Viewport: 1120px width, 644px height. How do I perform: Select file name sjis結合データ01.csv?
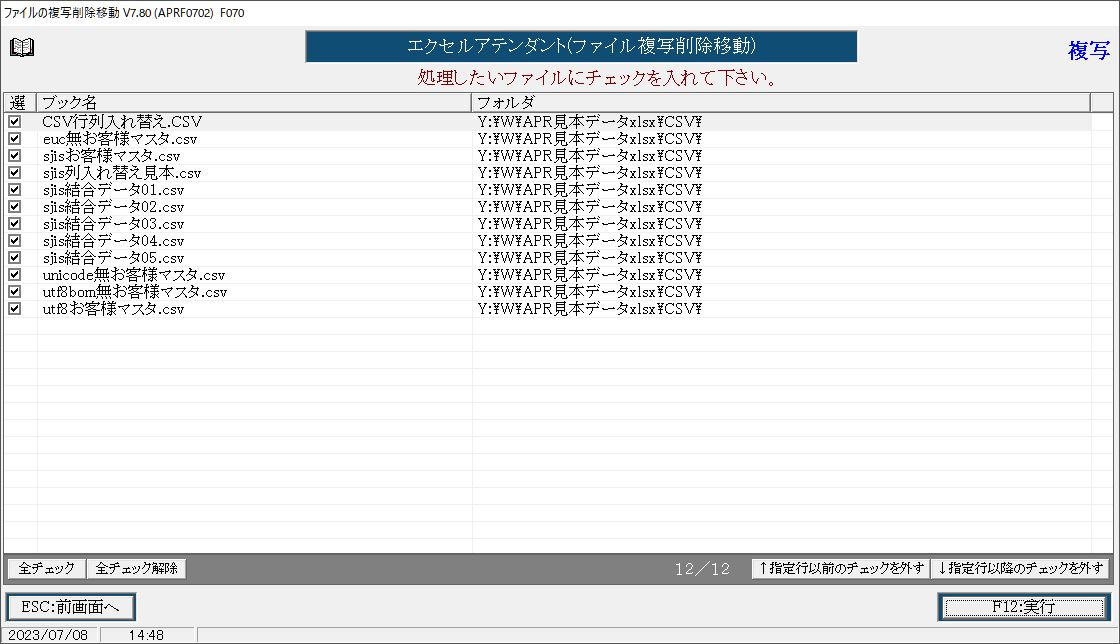[x=114, y=190]
